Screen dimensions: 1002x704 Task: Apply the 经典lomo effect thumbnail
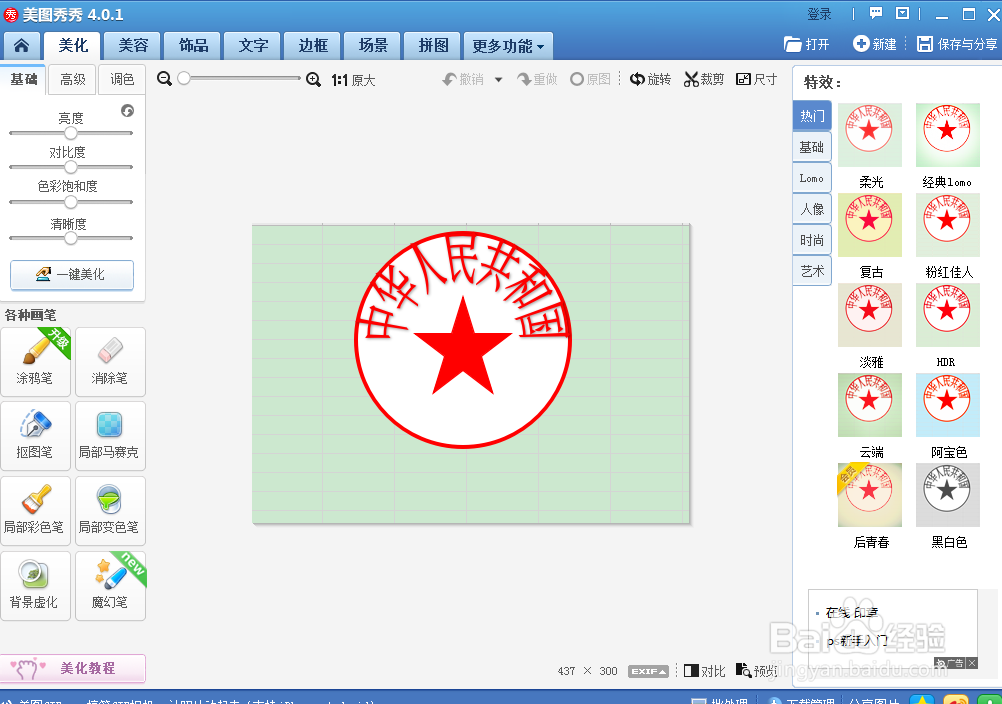point(948,135)
